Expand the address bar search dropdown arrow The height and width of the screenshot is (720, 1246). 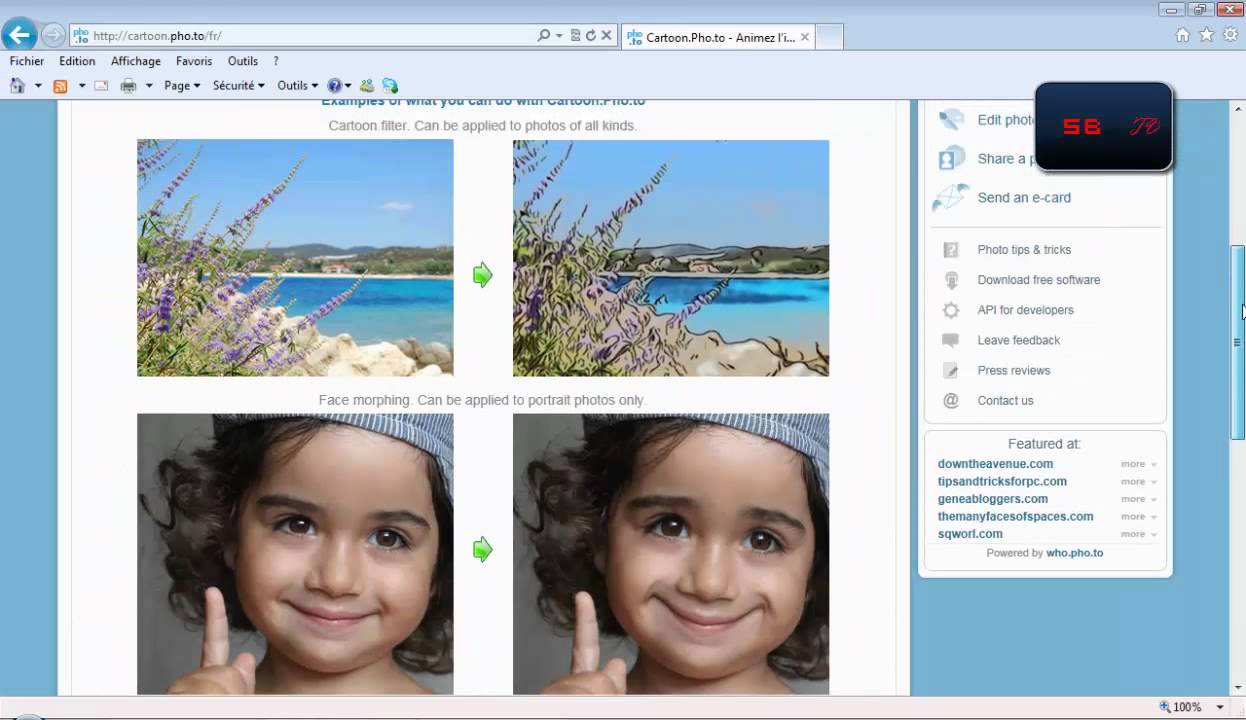pyautogui.click(x=559, y=35)
